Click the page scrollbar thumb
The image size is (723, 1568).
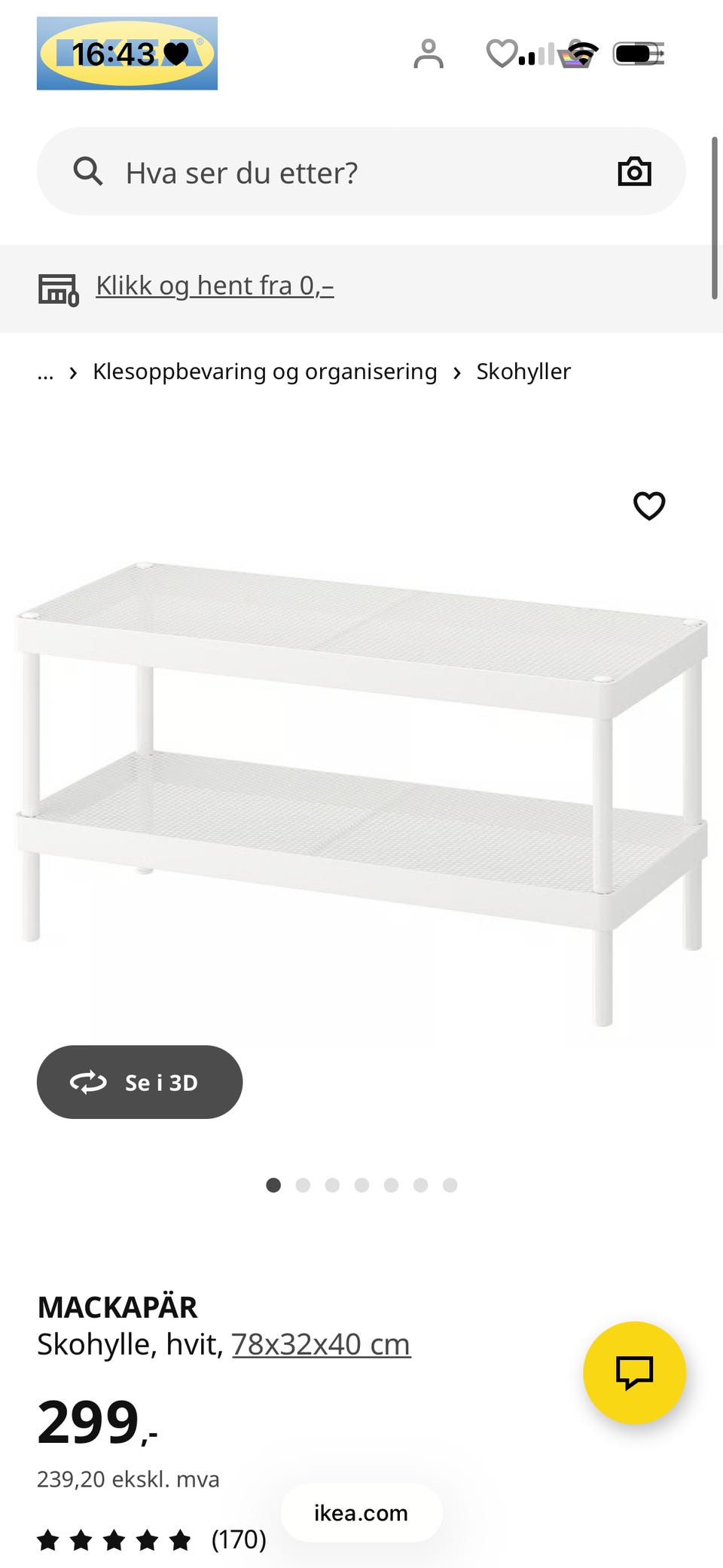coord(714,219)
